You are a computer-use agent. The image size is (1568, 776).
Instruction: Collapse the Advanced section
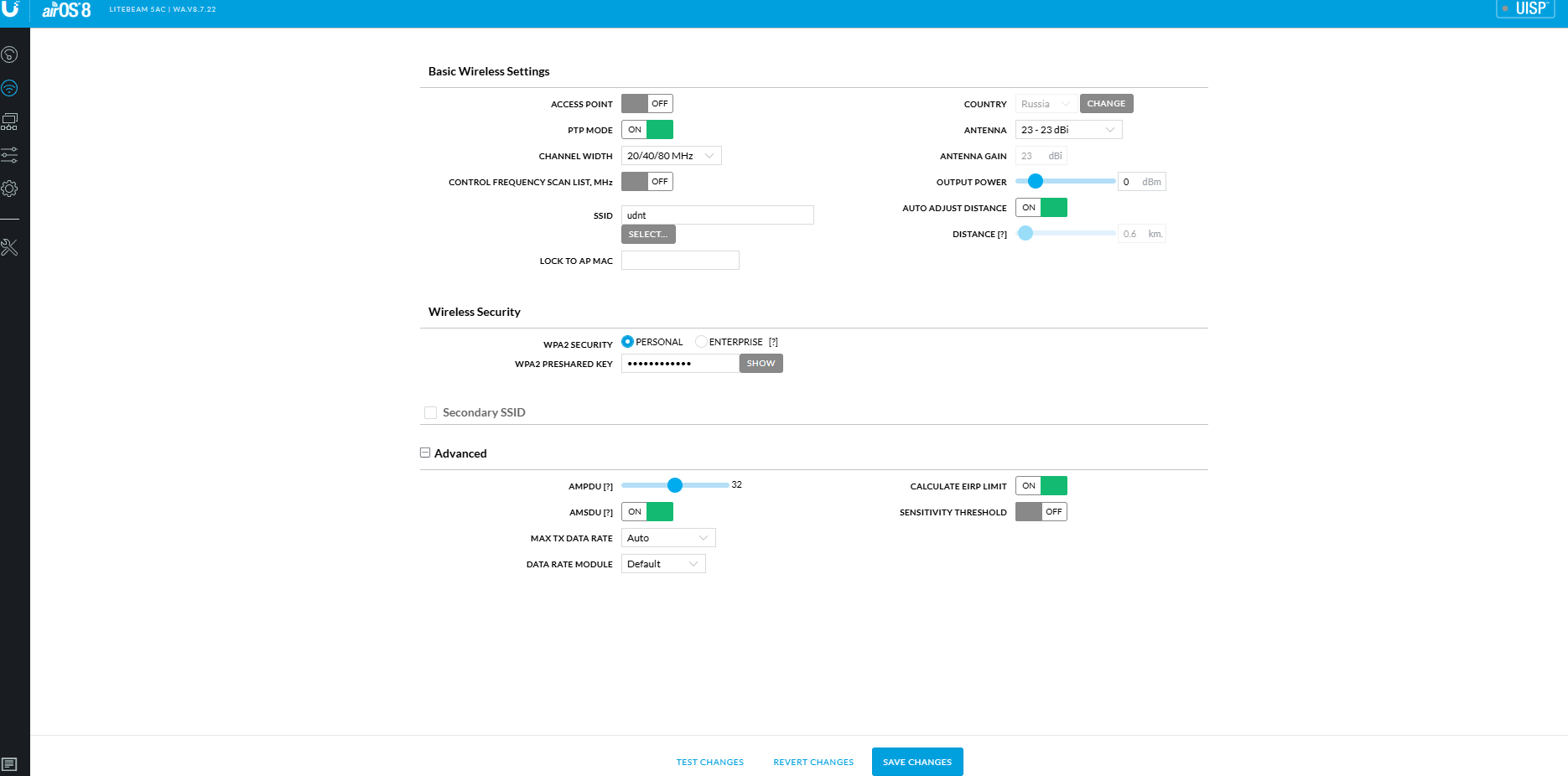pyautogui.click(x=425, y=453)
